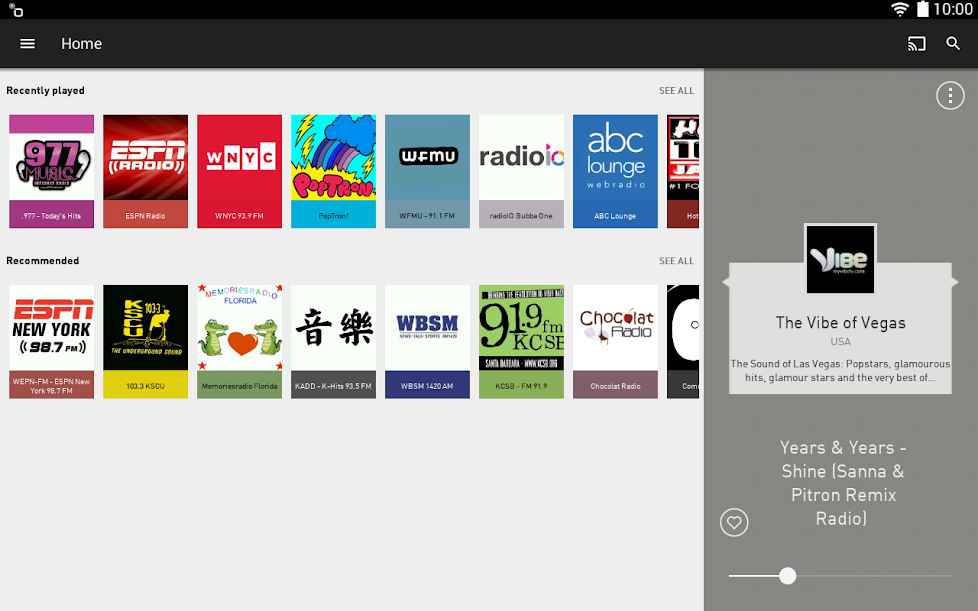Tap the battery status icon

(x=922, y=9)
